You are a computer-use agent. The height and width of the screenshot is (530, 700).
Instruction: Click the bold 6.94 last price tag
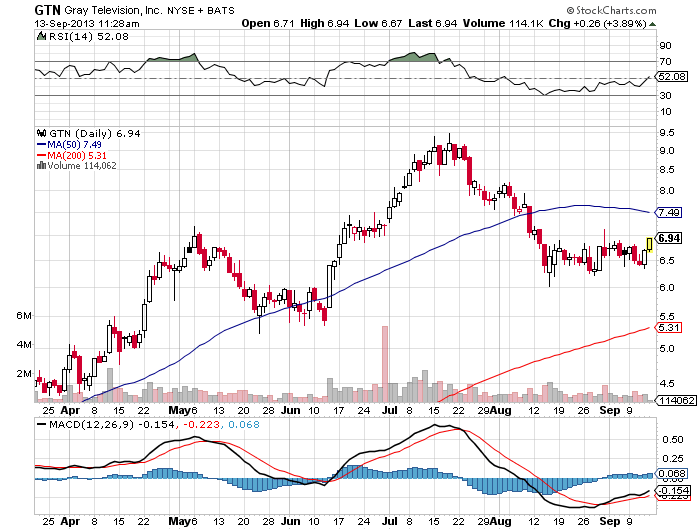click(669, 238)
